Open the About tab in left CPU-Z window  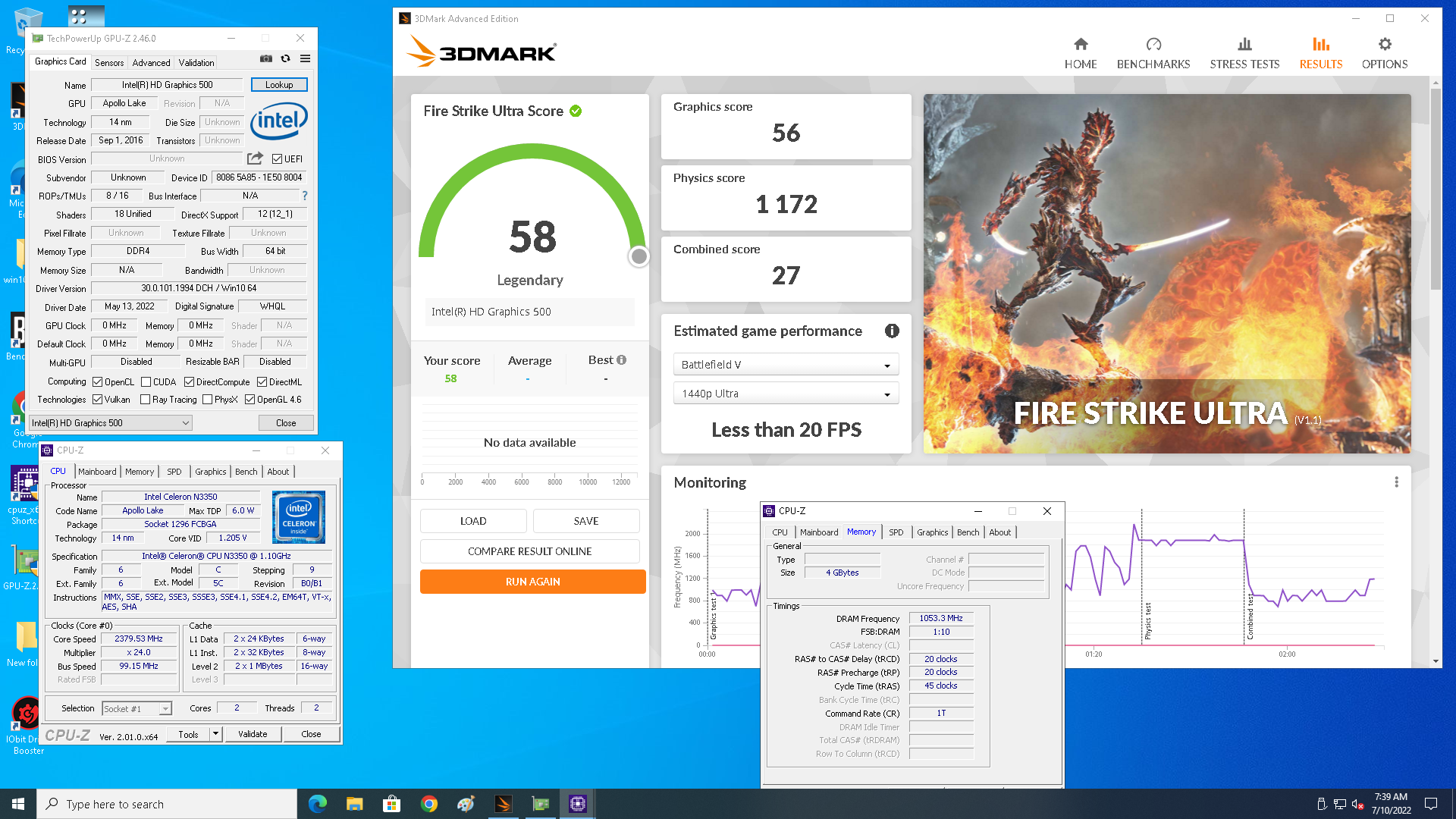[x=278, y=472]
